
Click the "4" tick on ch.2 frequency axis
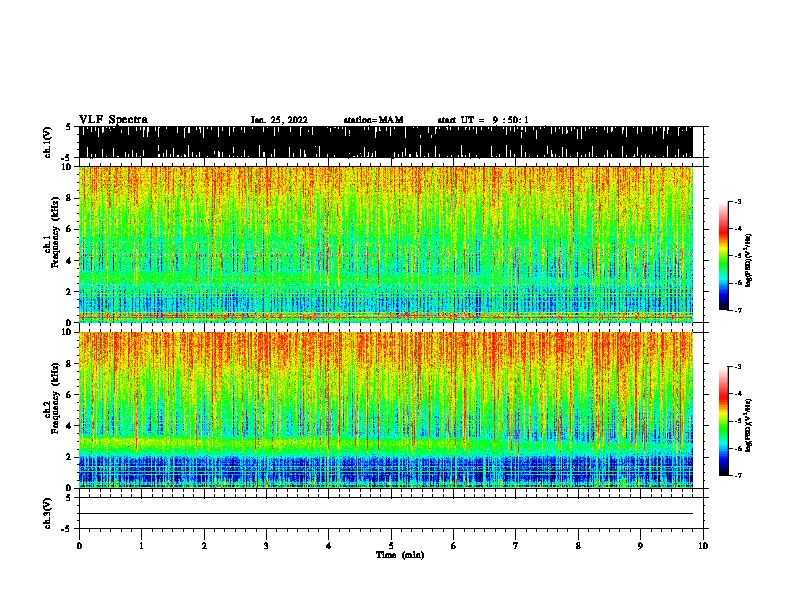[69, 426]
